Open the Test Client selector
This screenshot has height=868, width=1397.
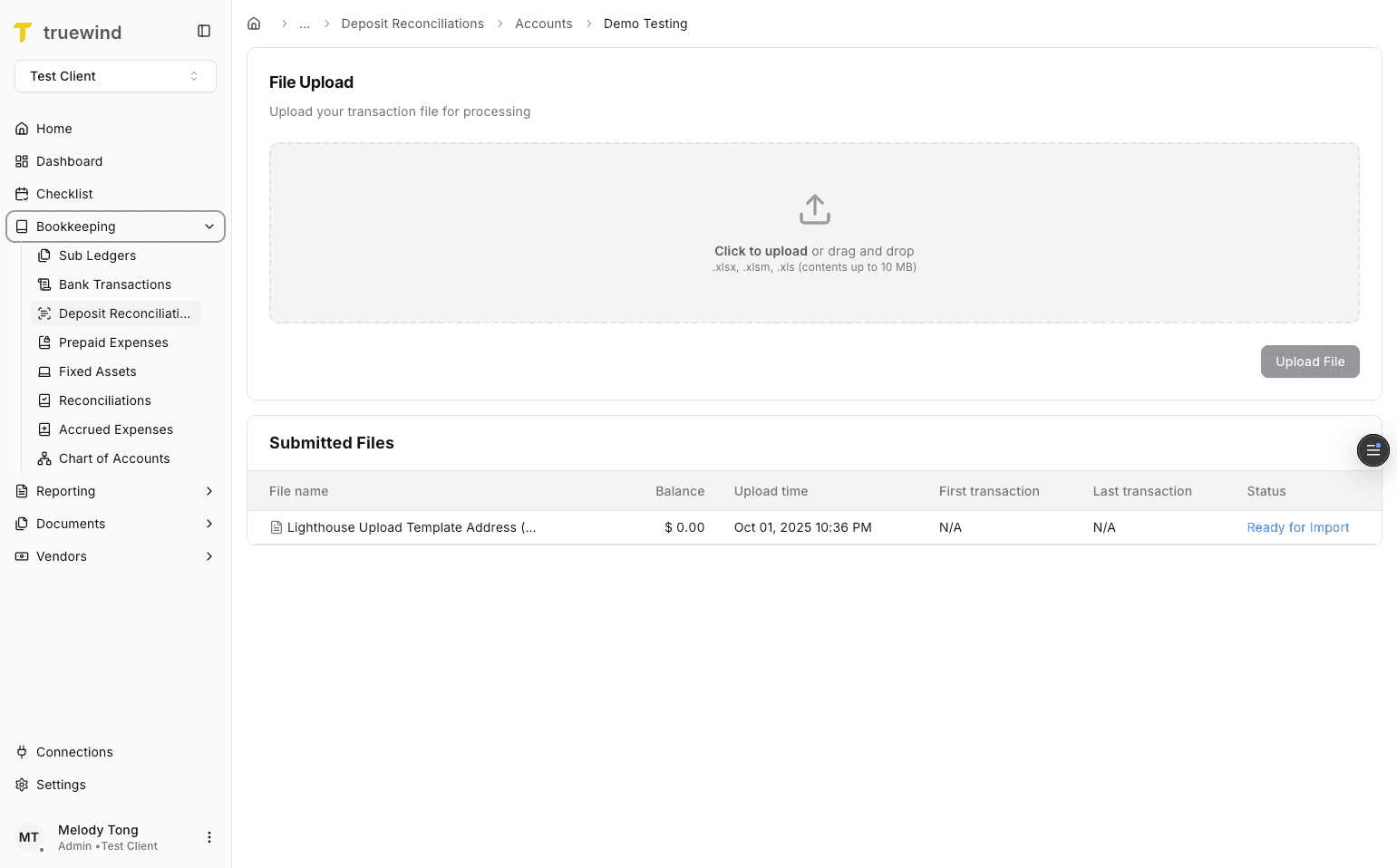(114, 76)
